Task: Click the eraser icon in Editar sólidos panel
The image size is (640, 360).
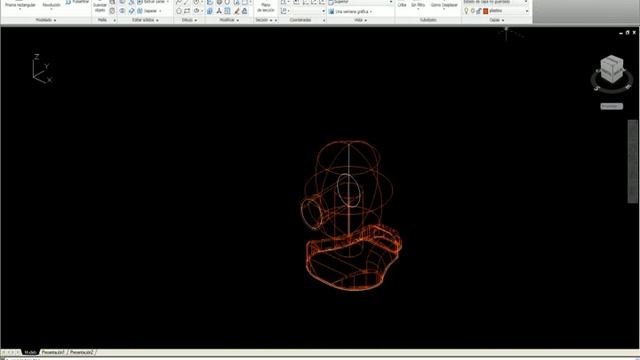Action: pos(131,11)
